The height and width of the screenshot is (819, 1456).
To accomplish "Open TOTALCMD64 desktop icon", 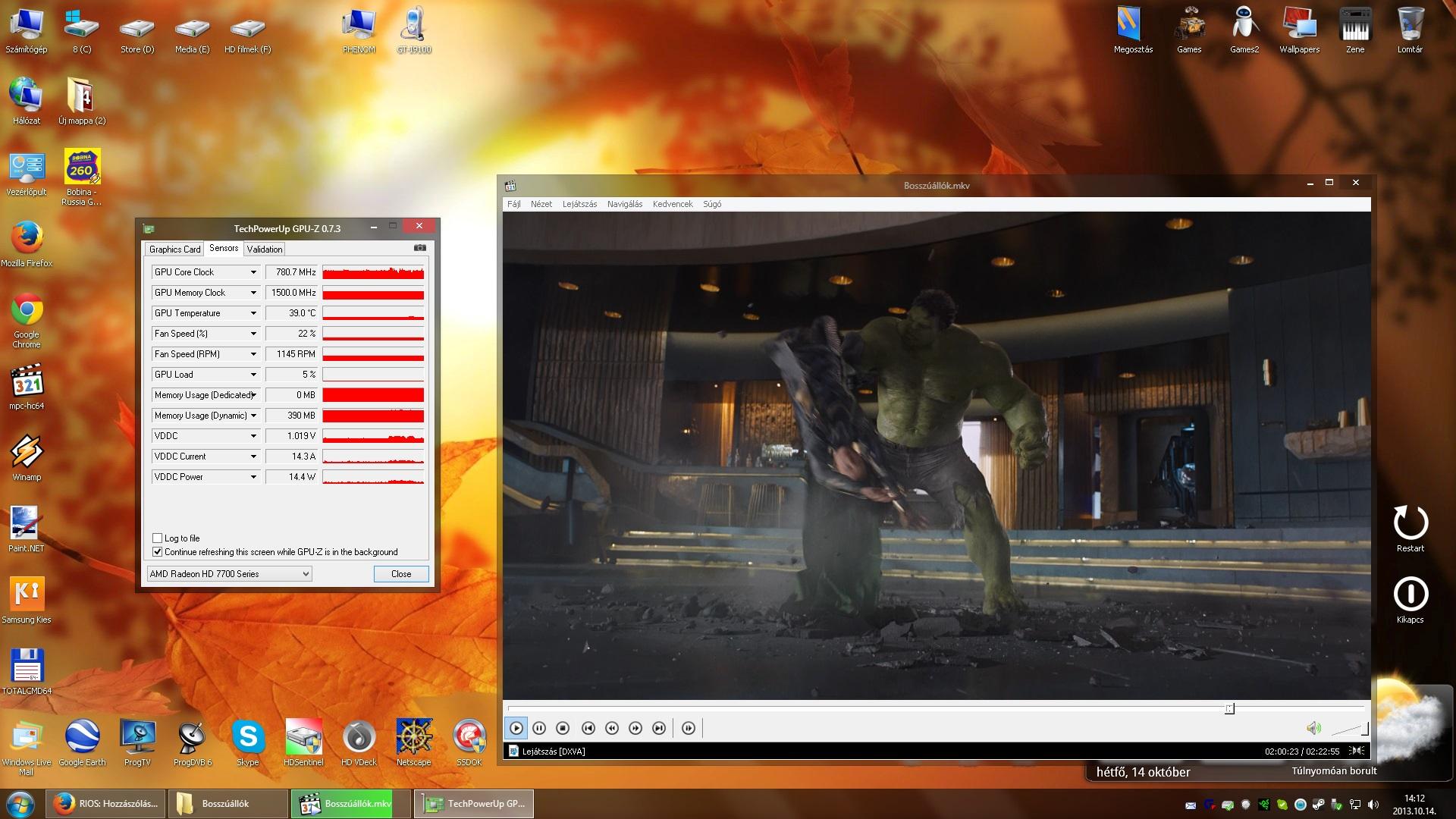I will point(27,672).
